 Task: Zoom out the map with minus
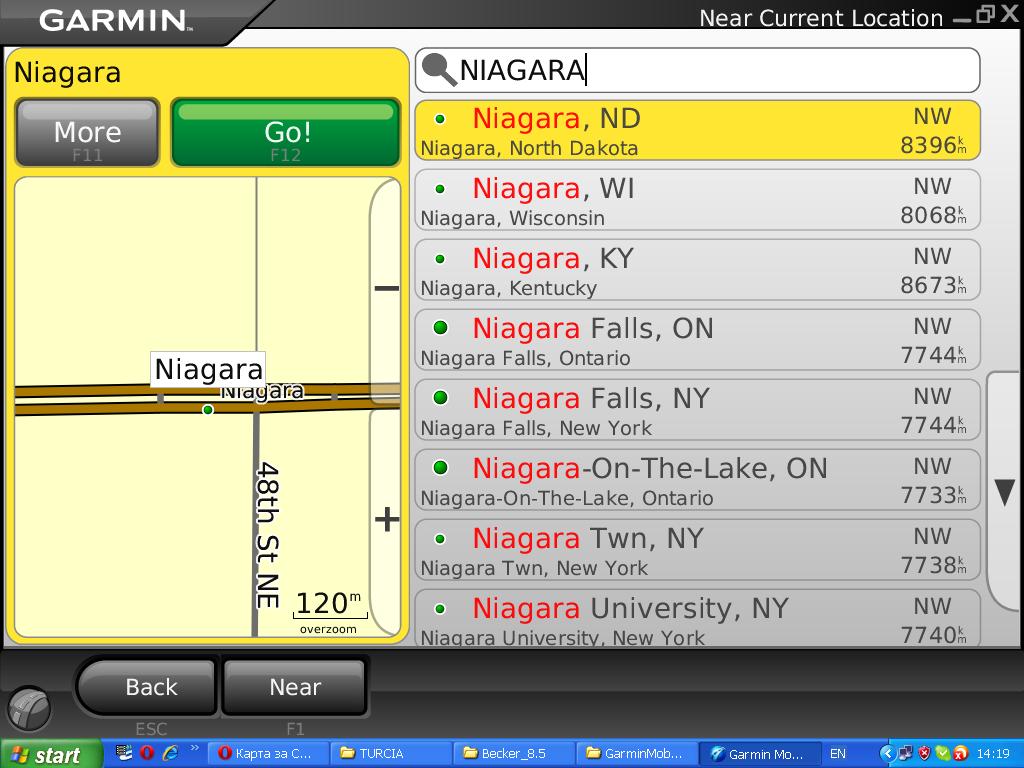tap(386, 291)
